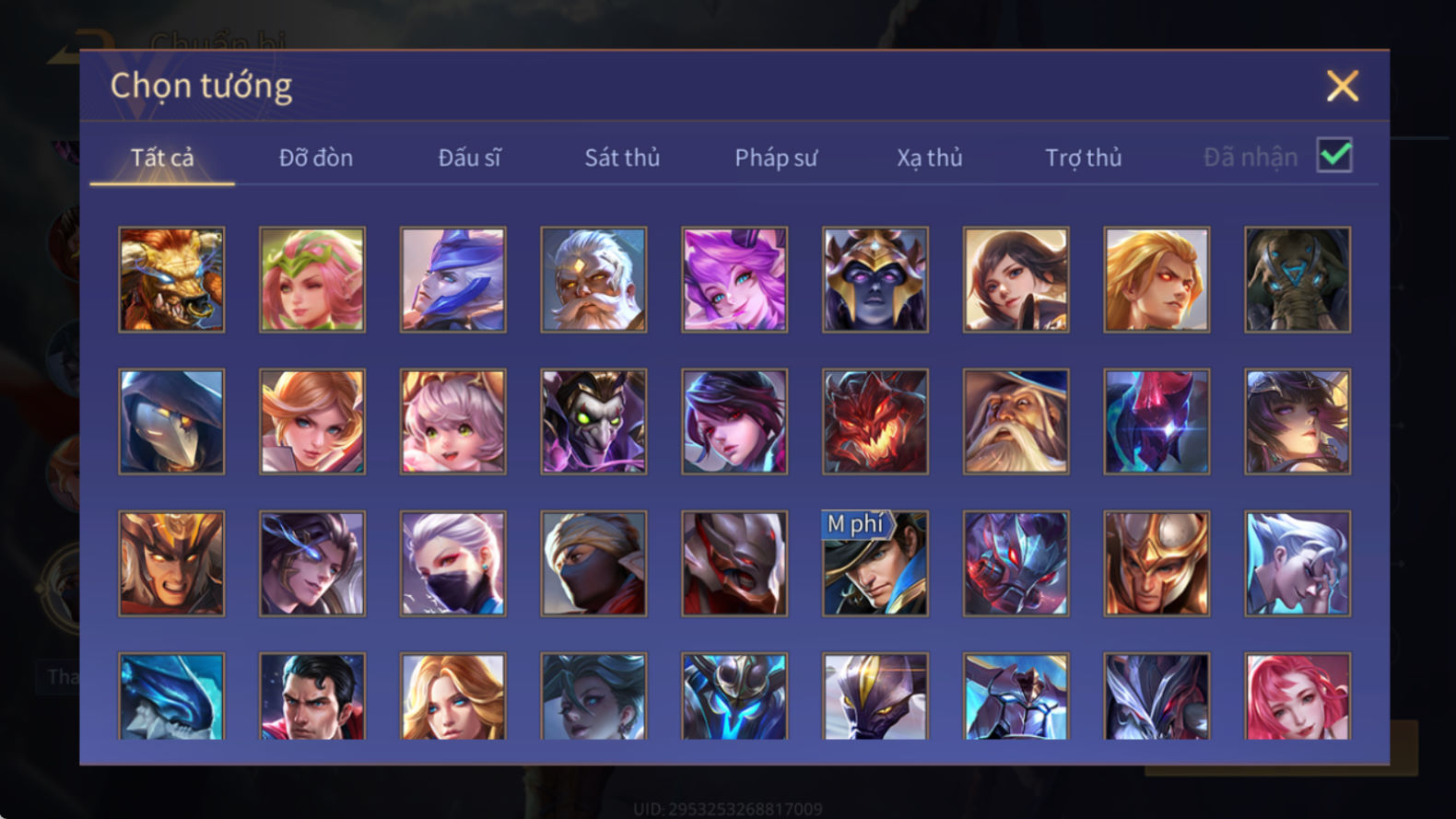1456x819 pixels.
Task: Close the 'Chọn tướng' dialog
Action: (x=1343, y=86)
